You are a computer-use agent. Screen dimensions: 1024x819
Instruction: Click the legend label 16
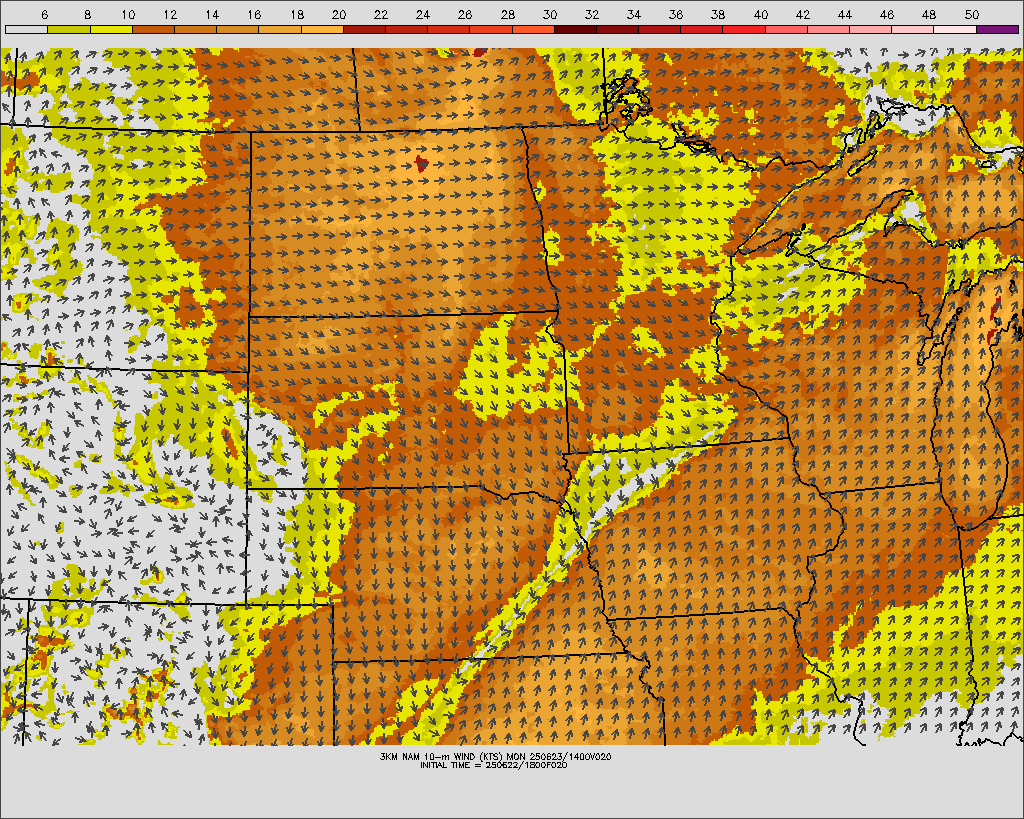pyautogui.click(x=255, y=14)
